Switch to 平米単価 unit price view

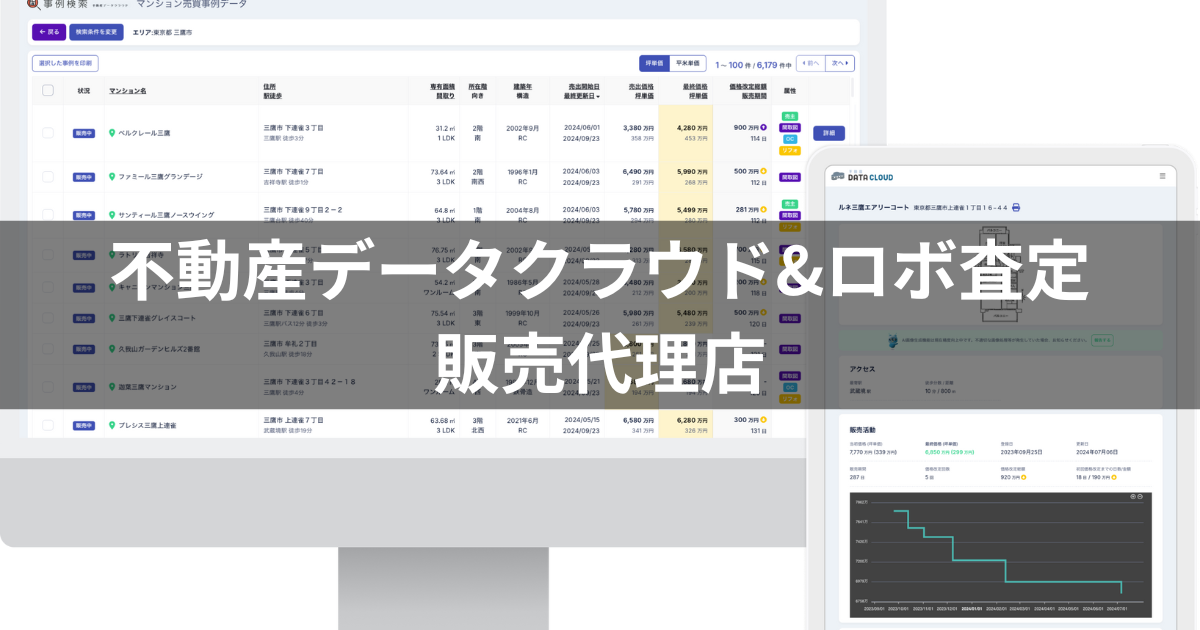pos(688,63)
